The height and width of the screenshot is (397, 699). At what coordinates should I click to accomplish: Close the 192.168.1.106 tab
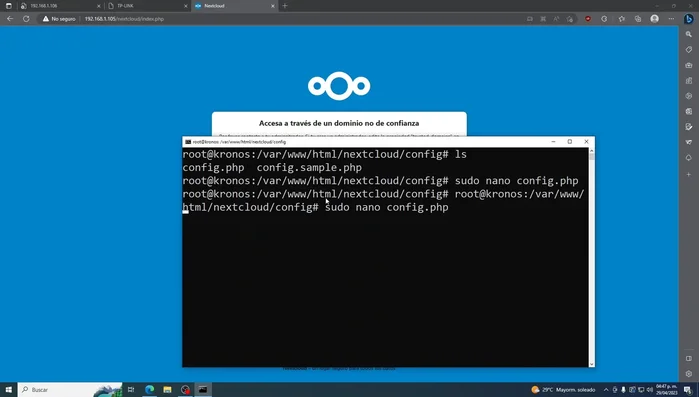tap(99, 6)
